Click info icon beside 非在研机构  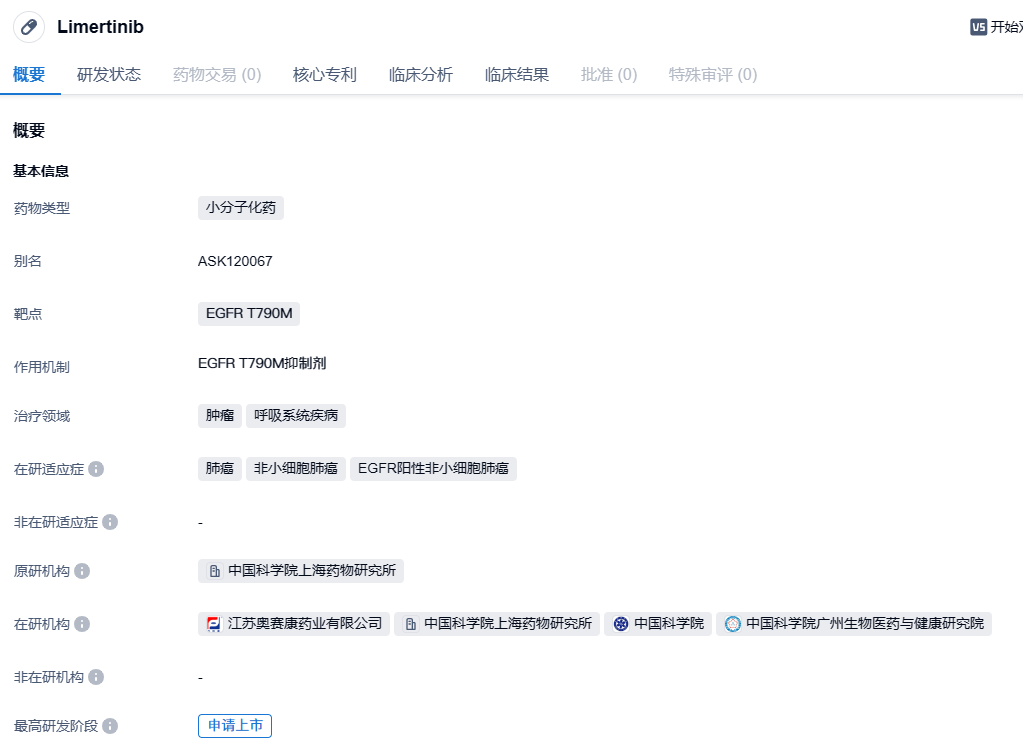click(x=96, y=677)
